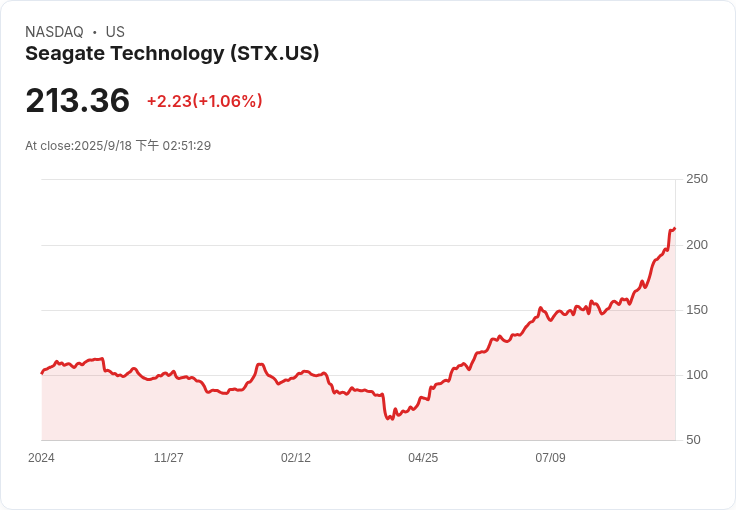Click the starting point of the price line

coord(42,373)
